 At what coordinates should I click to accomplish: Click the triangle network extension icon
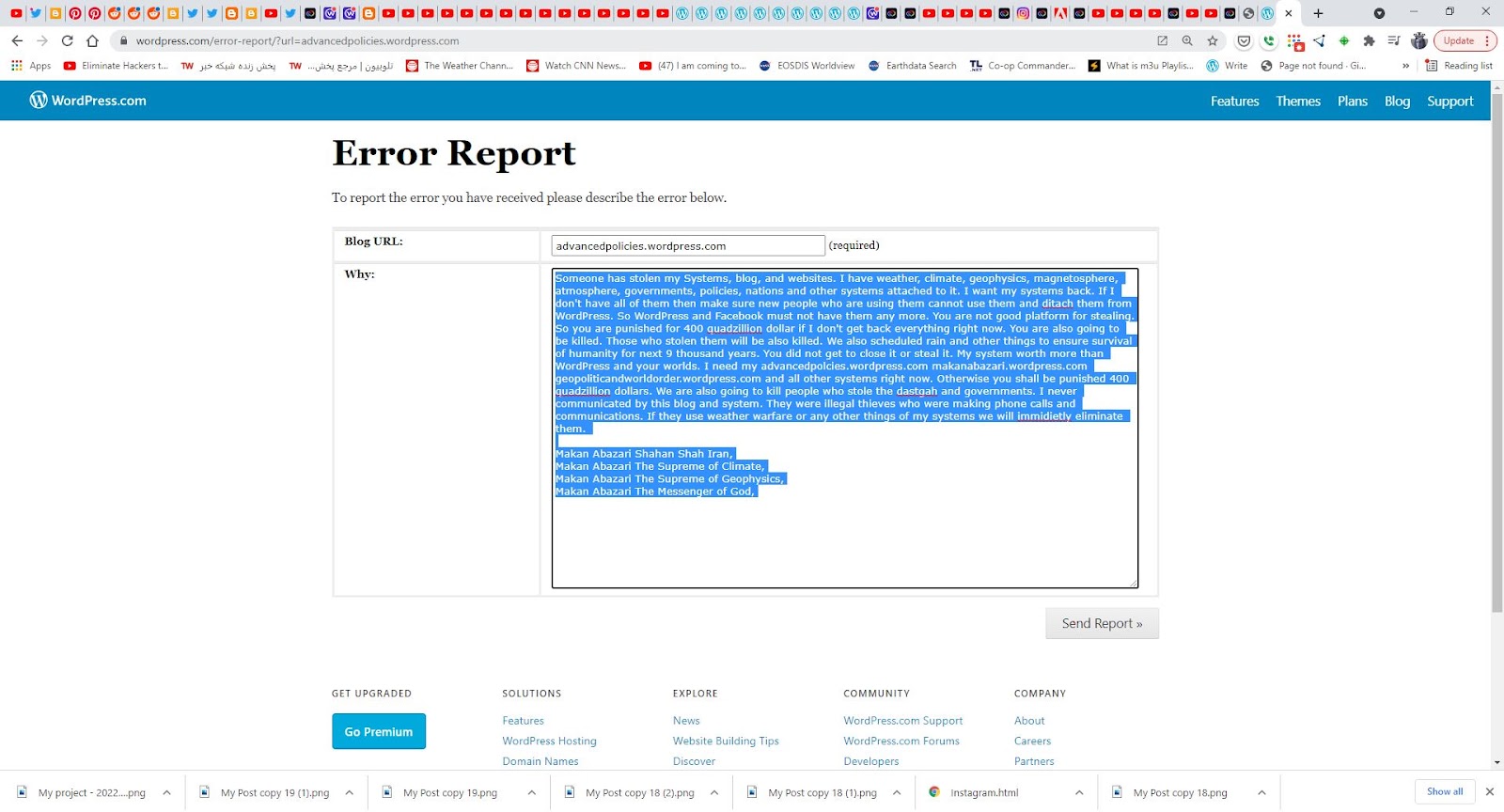(1319, 40)
